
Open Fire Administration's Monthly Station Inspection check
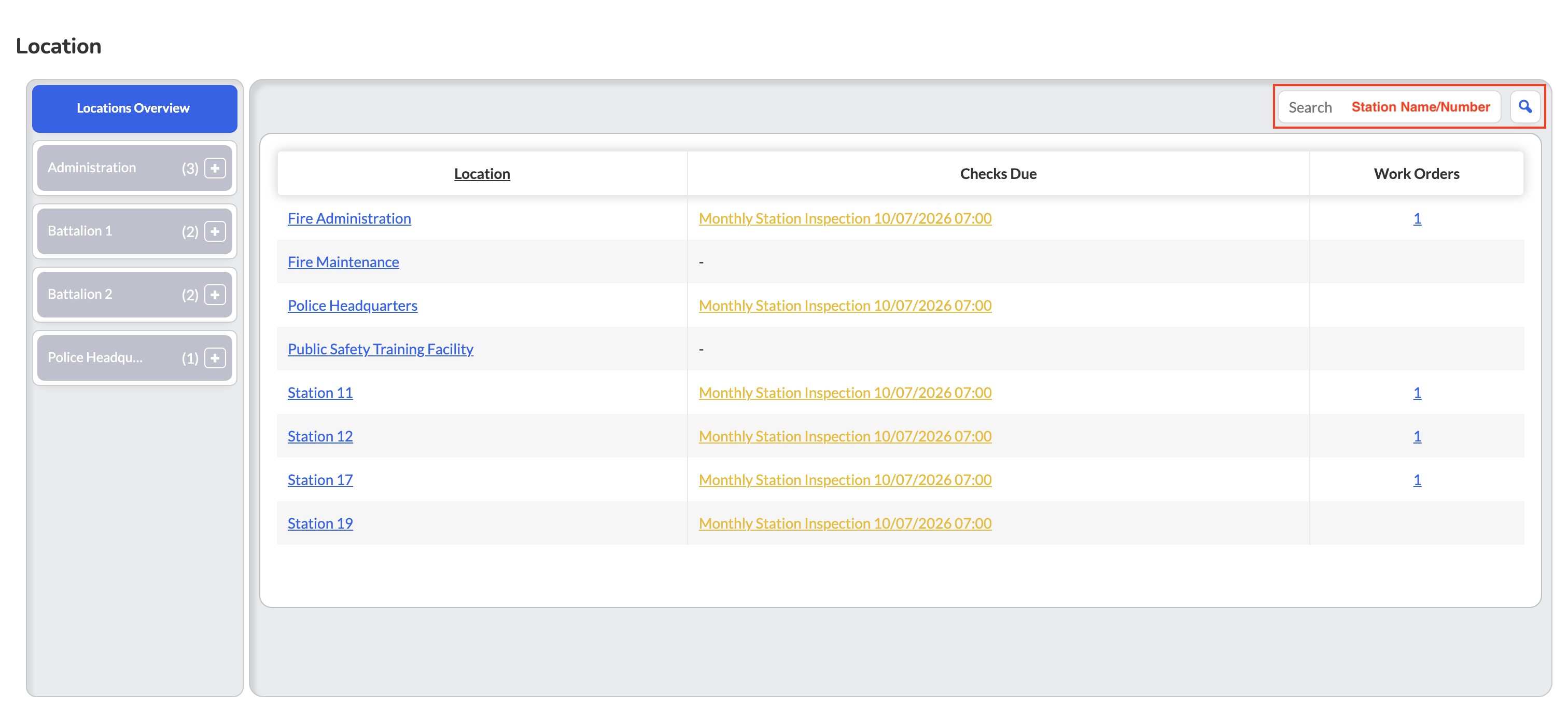tap(845, 218)
